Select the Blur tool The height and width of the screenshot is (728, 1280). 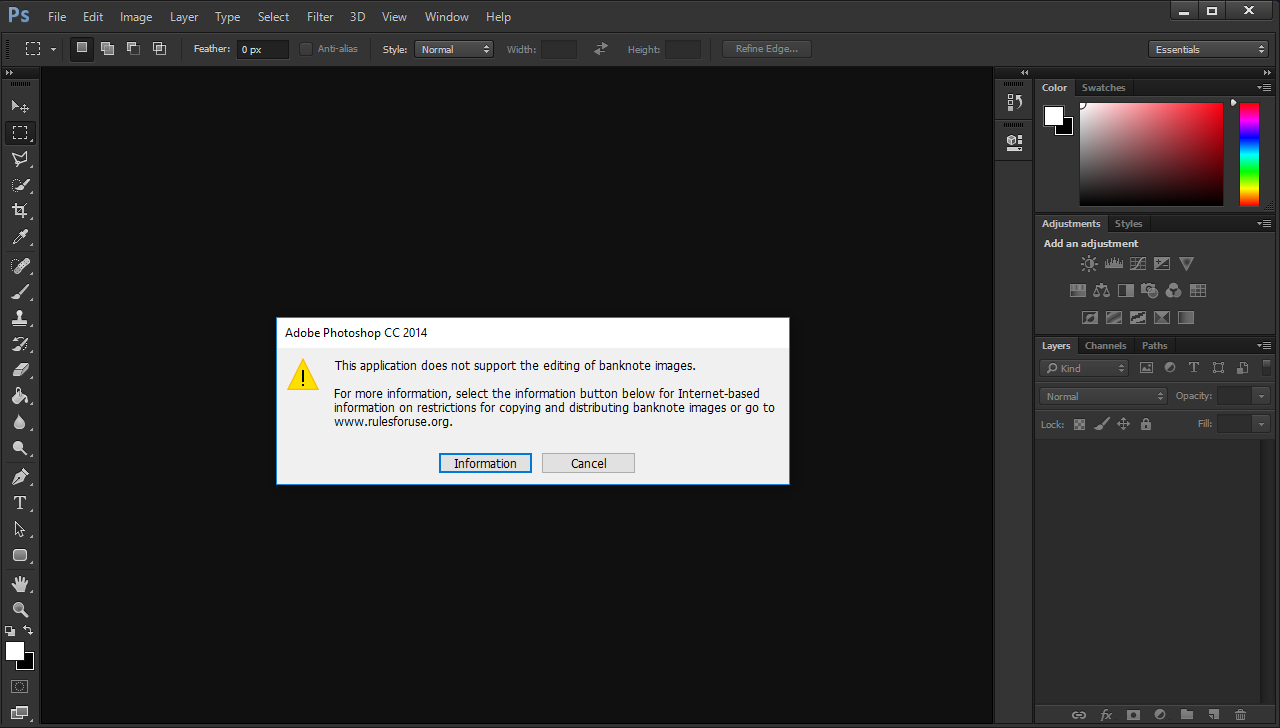(x=20, y=423)
